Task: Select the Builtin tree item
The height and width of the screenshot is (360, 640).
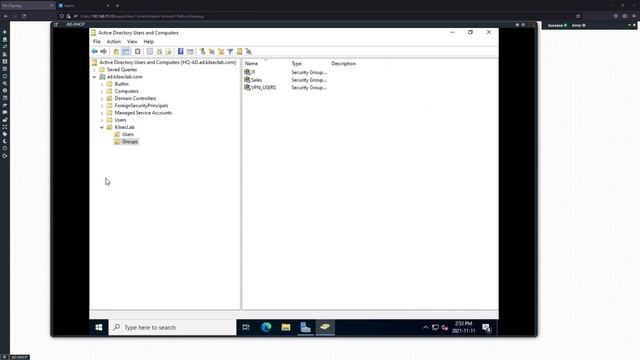Action: [122, 84]
